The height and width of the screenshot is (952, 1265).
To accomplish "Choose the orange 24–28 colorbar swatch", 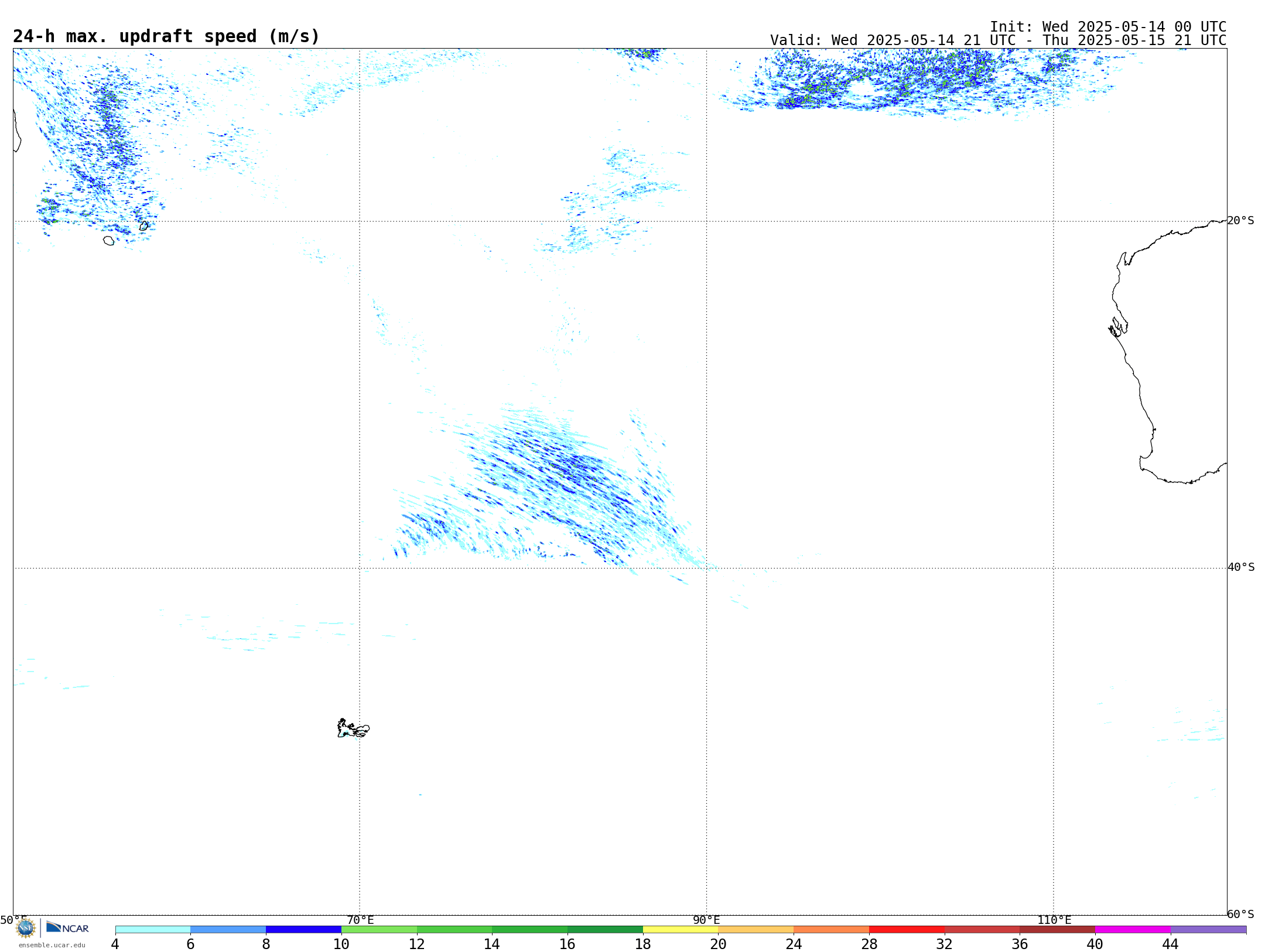I will pos(832,930).
